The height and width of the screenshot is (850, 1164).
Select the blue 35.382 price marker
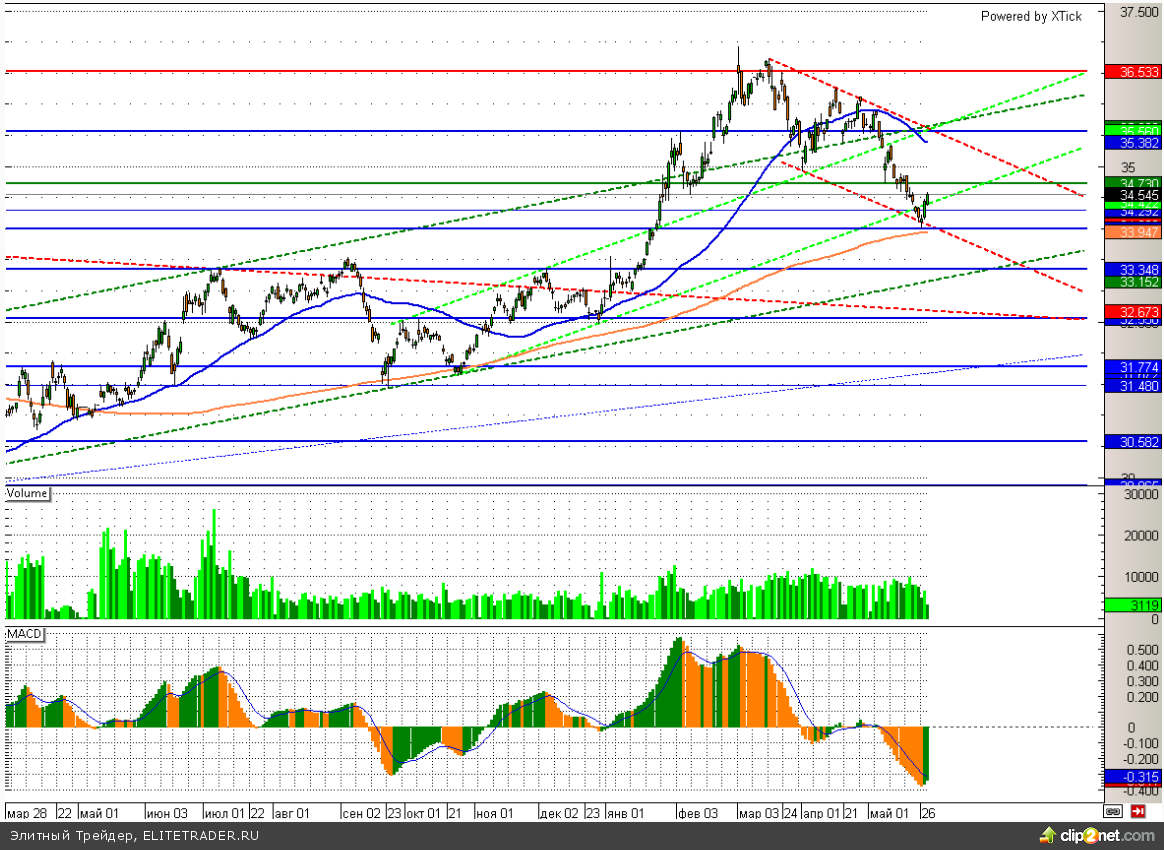pos(1133,143)
